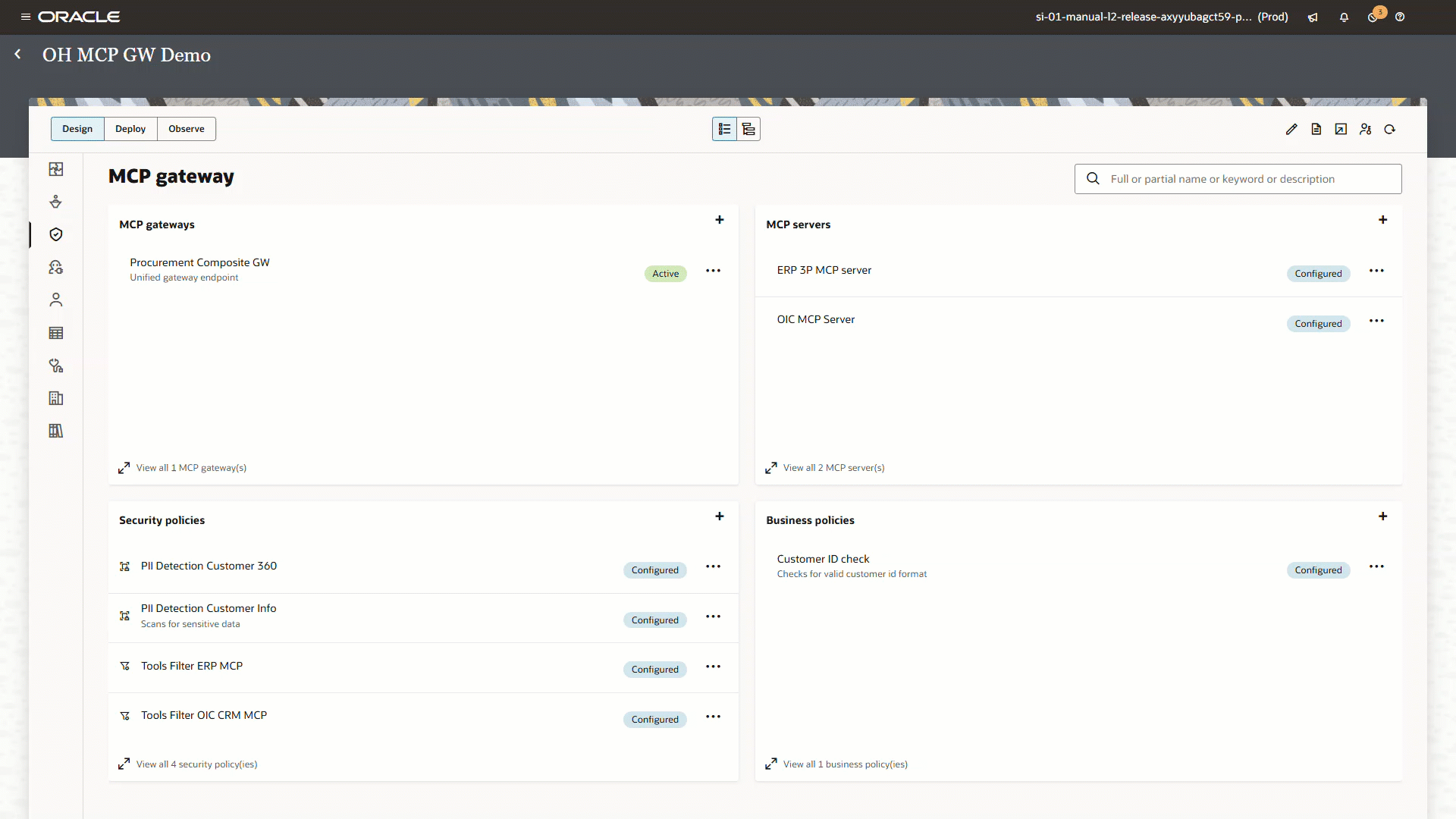Image resolution: width=1456 pixels, height=819 pixels.
Task: Open the notifications bell
Action: 1344,17
